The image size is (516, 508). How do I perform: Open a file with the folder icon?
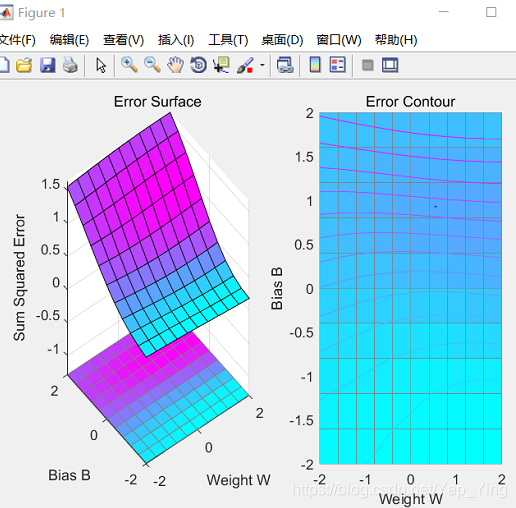(24, 65)
